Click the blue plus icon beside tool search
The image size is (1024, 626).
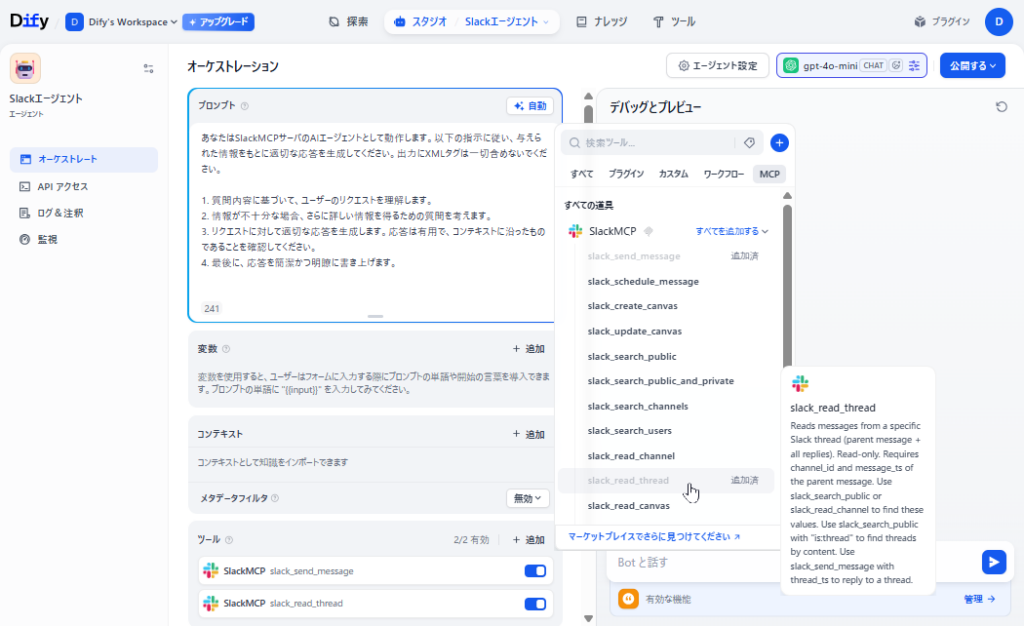[x=780, y=143]
